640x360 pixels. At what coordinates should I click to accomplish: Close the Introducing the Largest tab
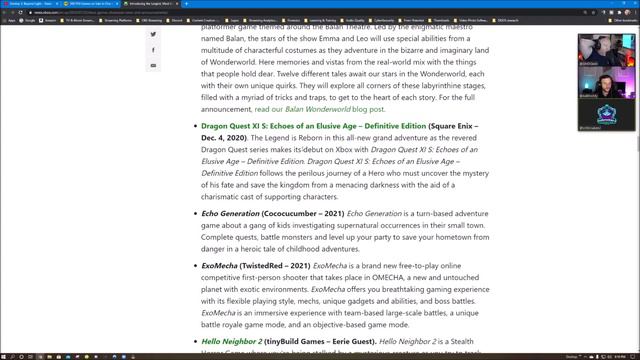click(177, 4)
